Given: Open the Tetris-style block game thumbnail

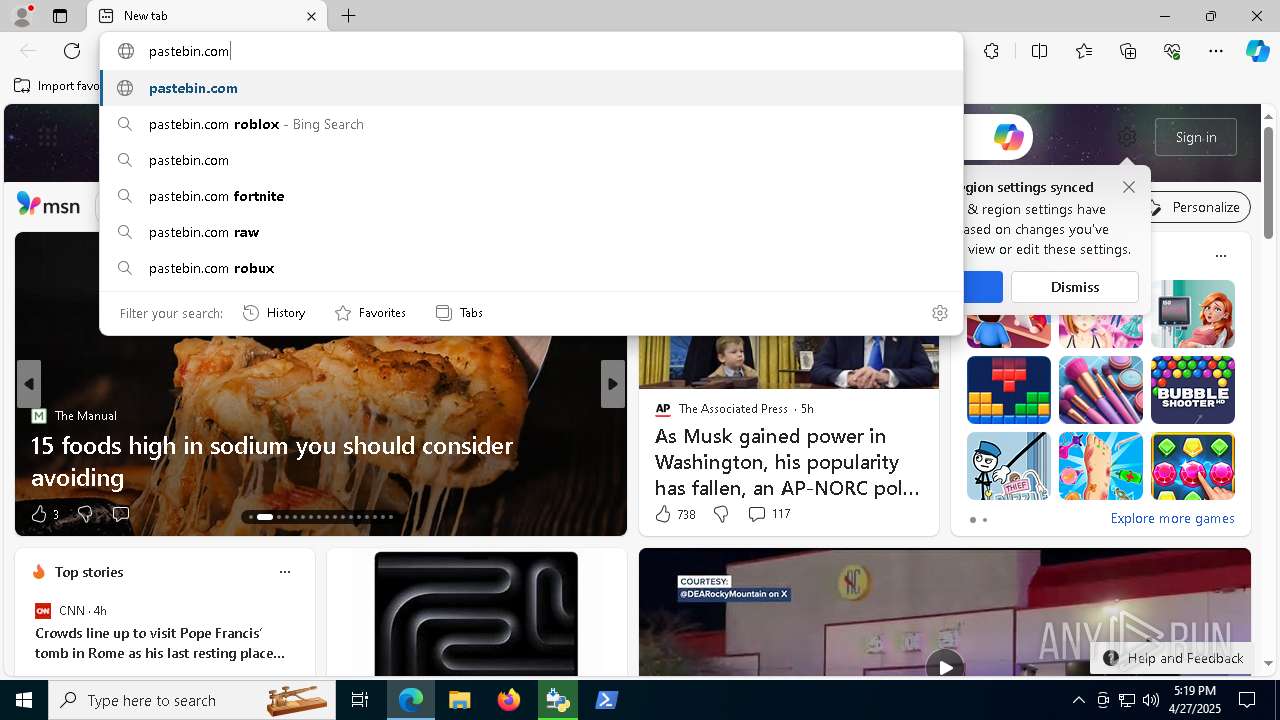Looking at the screenshot, I should 1009,390.
